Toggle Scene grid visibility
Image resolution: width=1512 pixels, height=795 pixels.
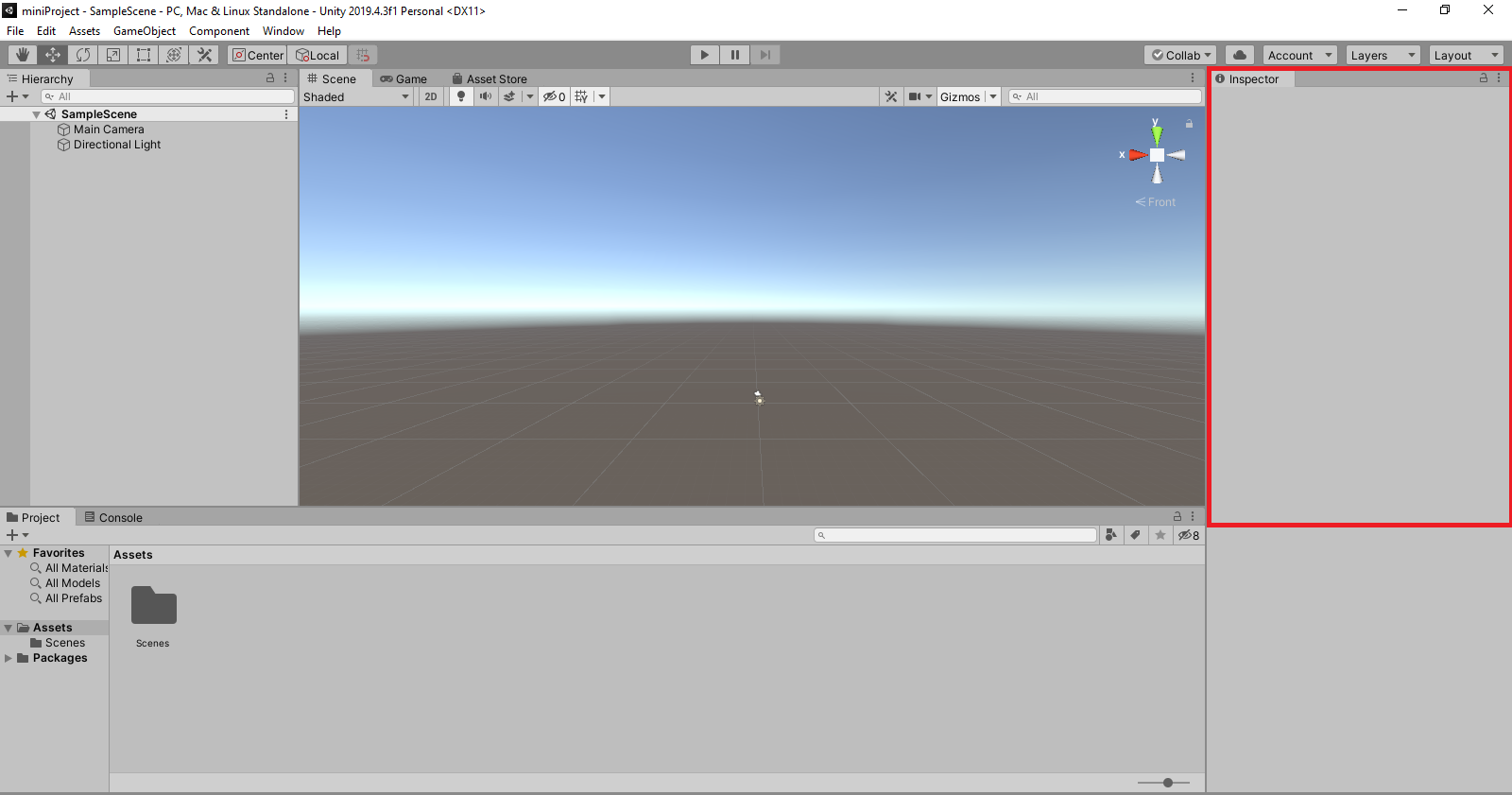tap(581, 96)
